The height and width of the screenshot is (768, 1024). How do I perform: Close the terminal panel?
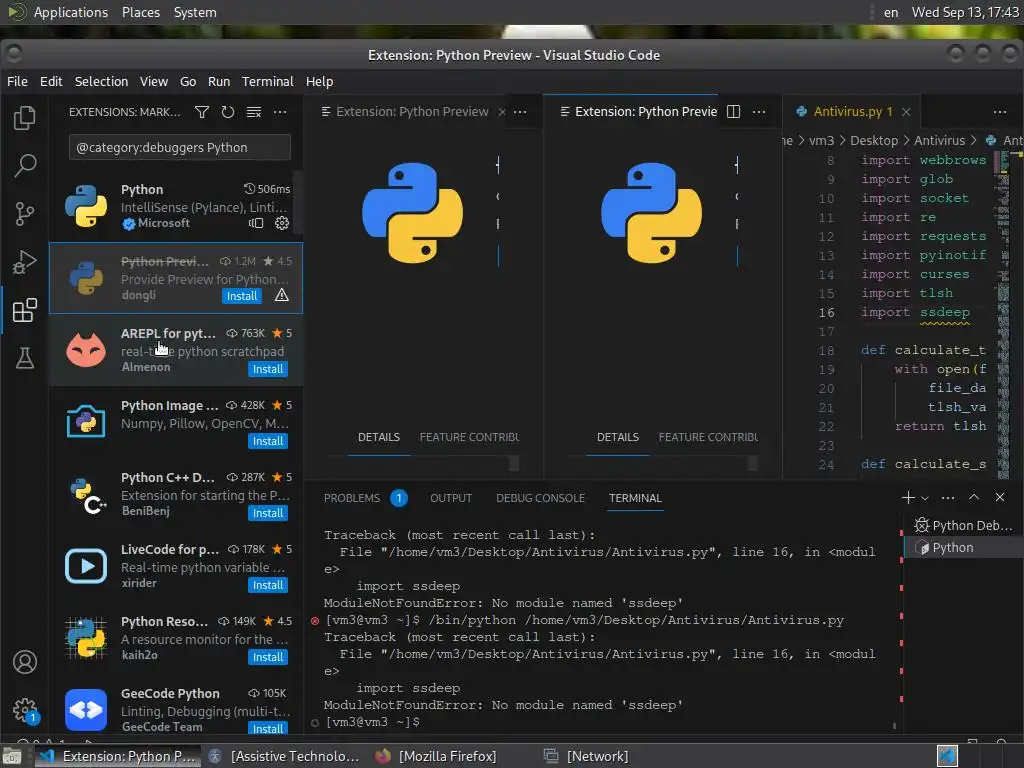pos(1000,498)
